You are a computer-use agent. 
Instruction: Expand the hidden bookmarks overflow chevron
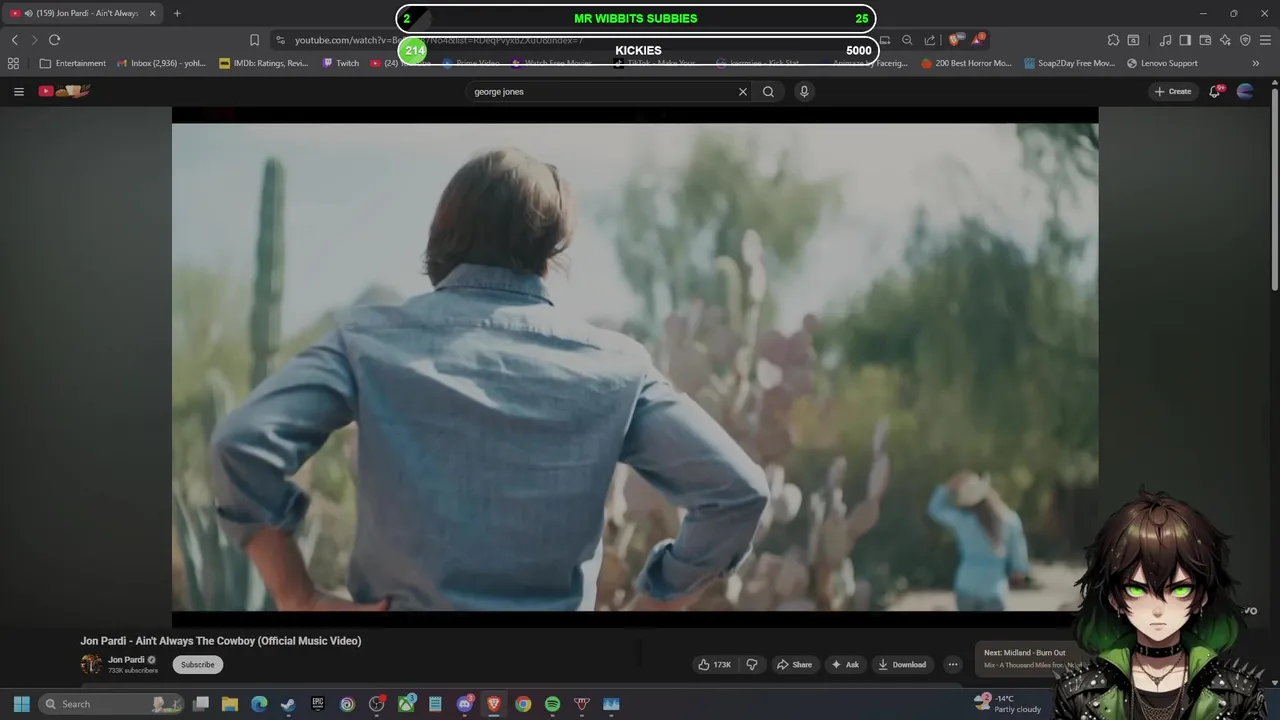[1256, 63]
